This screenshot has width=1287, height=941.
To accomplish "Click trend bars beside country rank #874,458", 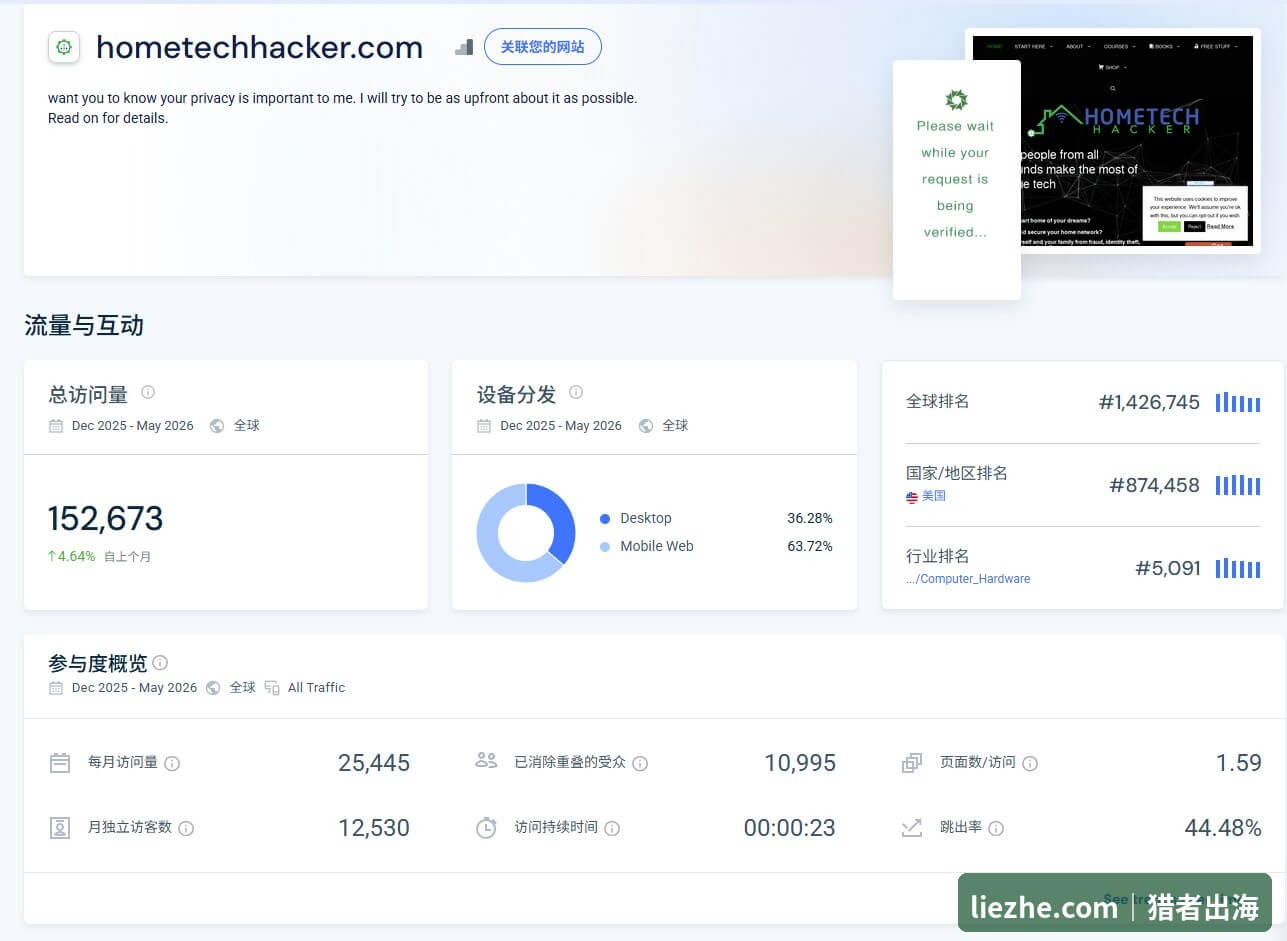I will (1238, 485).
